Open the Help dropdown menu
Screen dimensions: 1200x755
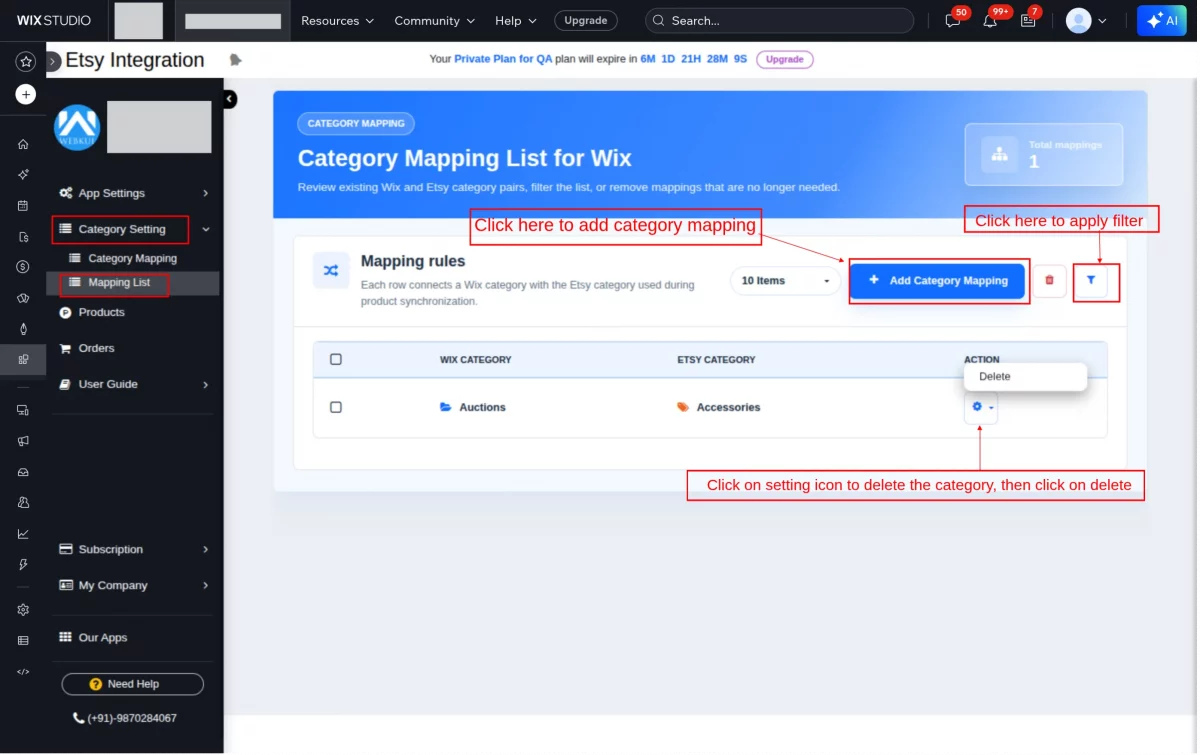point(516,20)
